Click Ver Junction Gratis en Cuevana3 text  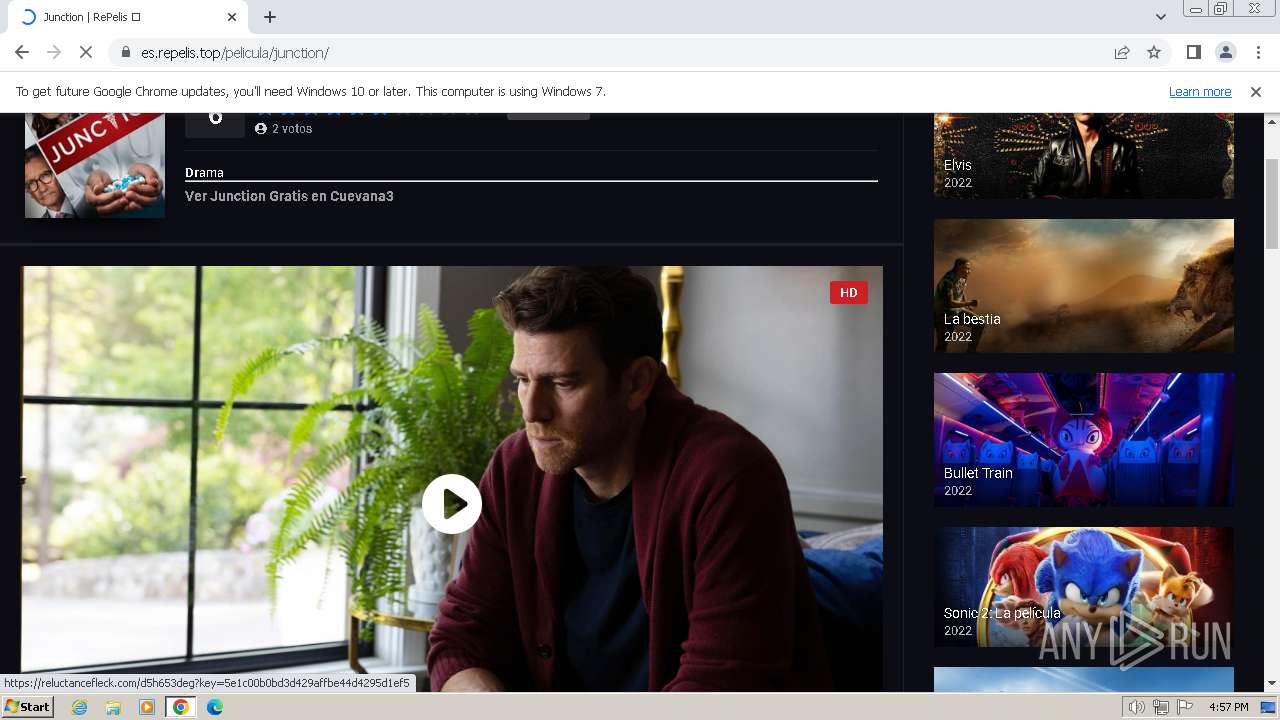tap(289, 196)
